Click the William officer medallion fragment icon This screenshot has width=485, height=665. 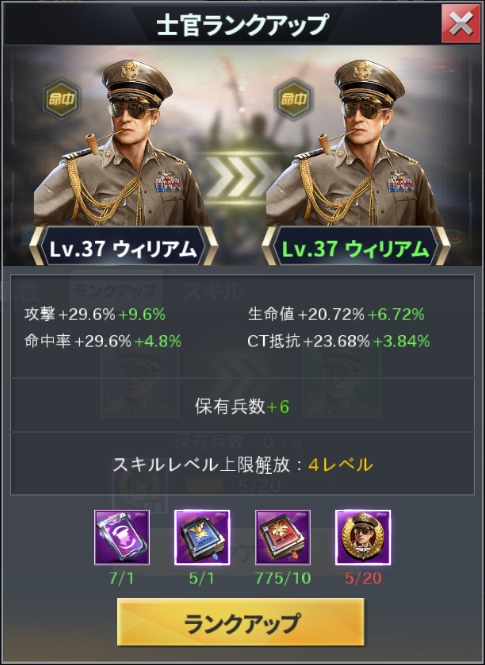363,537
